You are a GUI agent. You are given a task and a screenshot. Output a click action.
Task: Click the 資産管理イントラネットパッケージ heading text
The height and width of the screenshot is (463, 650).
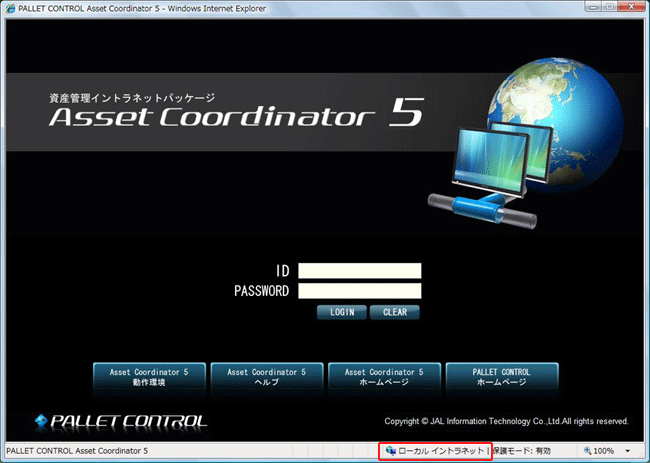point(132,98)
